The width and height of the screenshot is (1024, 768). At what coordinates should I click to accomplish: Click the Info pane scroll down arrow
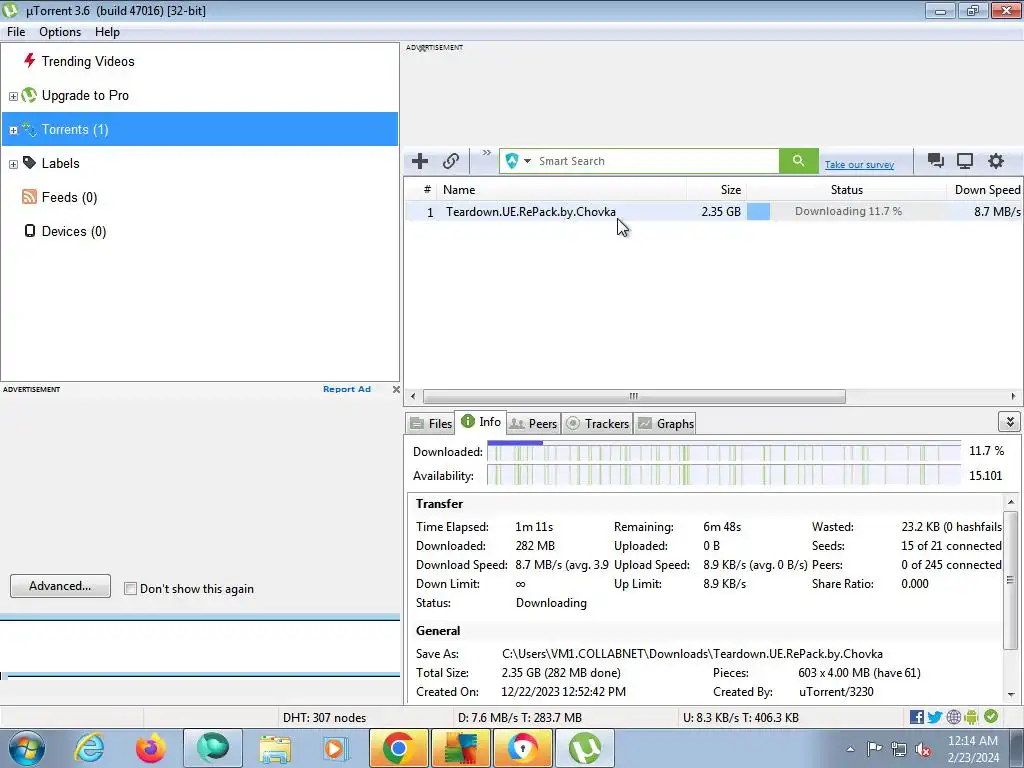(x=1010, y=694)
